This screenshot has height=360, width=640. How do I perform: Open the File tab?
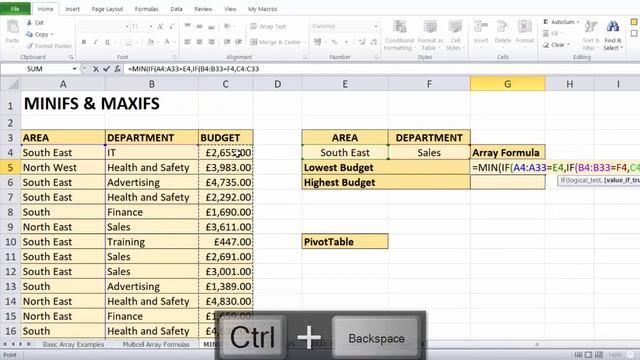(15, 9)
